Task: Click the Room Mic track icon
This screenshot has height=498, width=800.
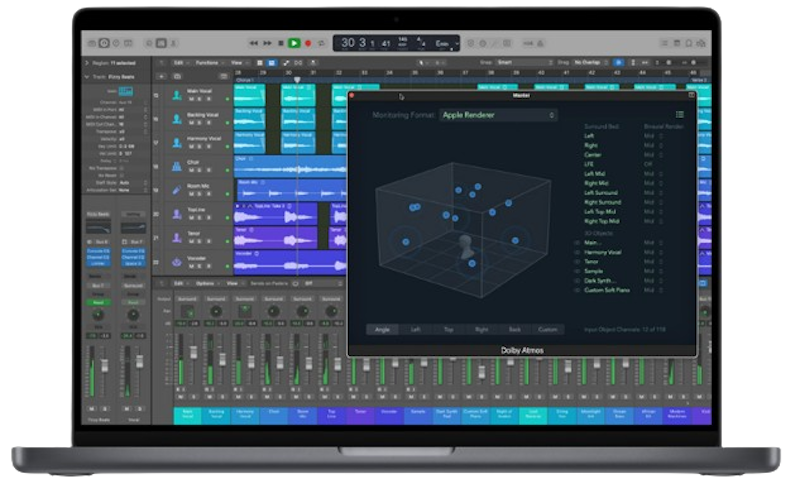Action: (177, 190)
